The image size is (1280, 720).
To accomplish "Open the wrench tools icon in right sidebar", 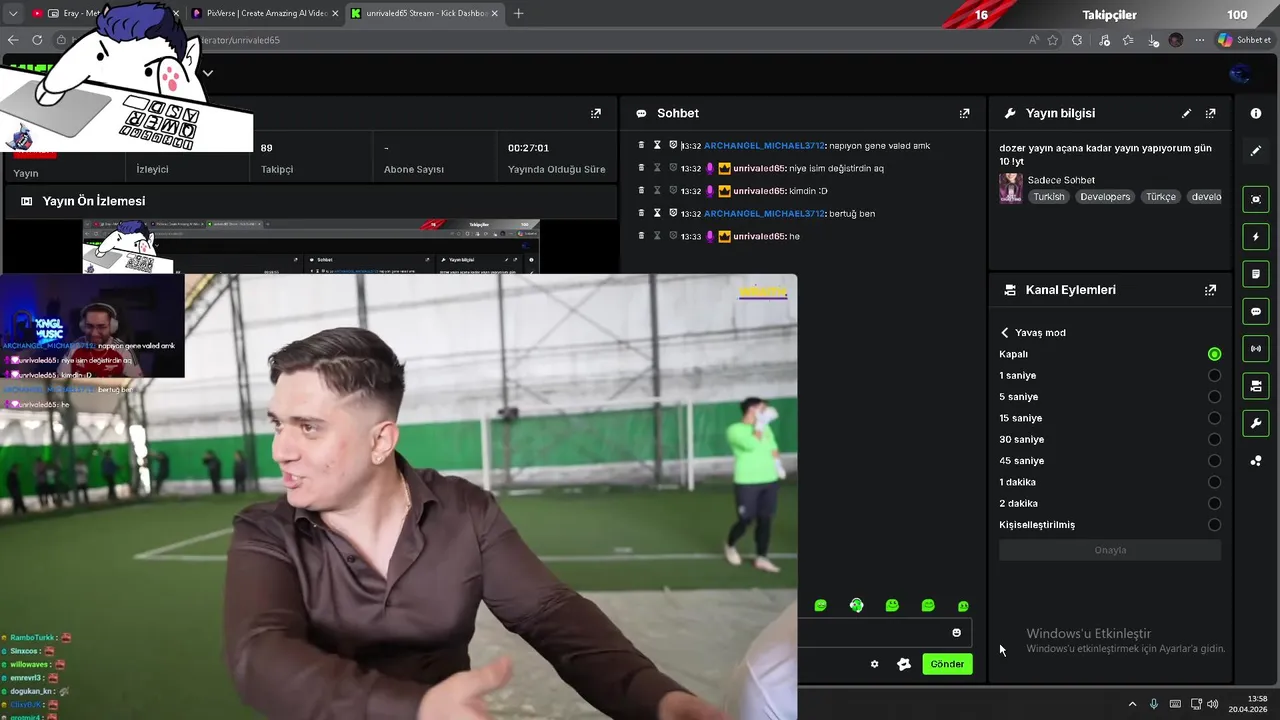I will click(x=1256, y=423).
